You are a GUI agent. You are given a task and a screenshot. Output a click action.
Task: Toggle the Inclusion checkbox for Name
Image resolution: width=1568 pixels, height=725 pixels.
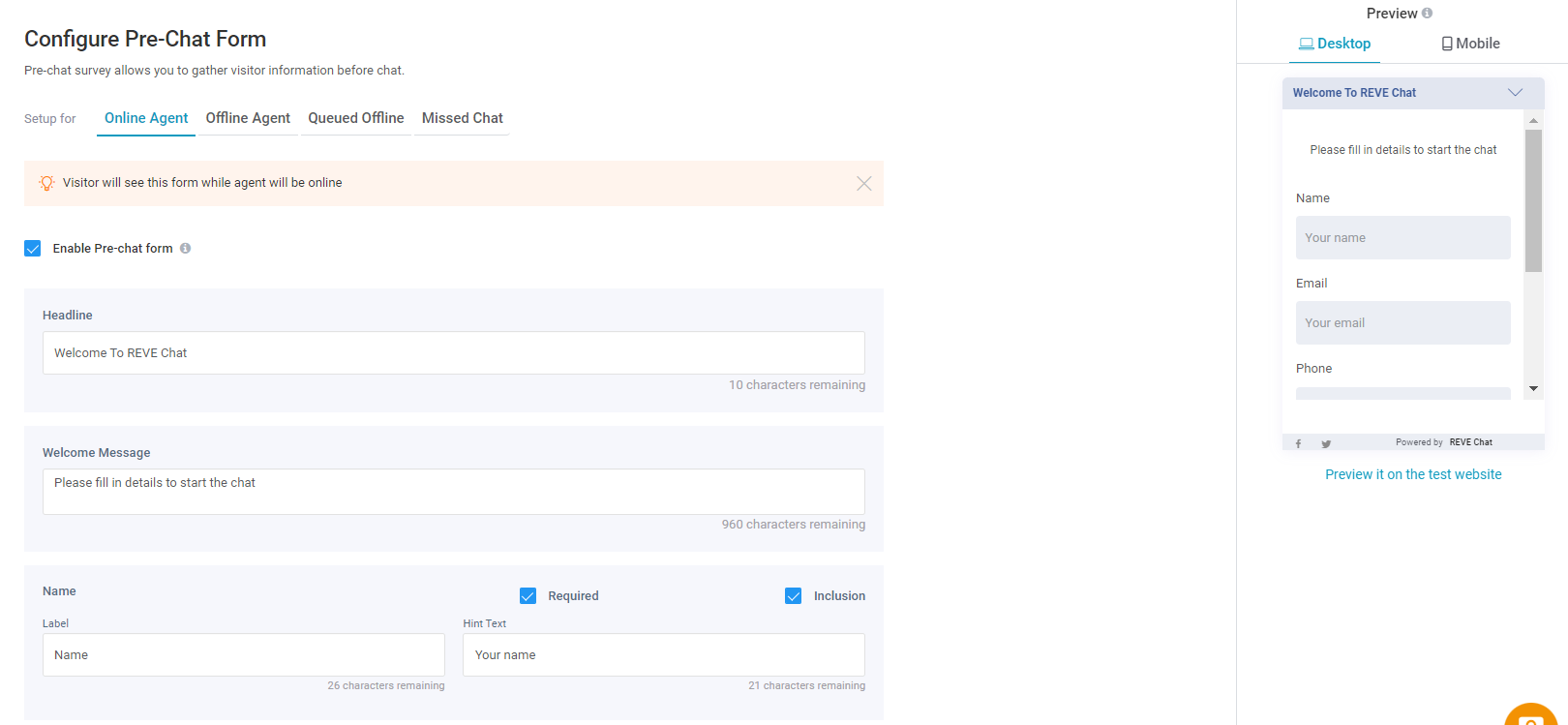tap(793, 596)
